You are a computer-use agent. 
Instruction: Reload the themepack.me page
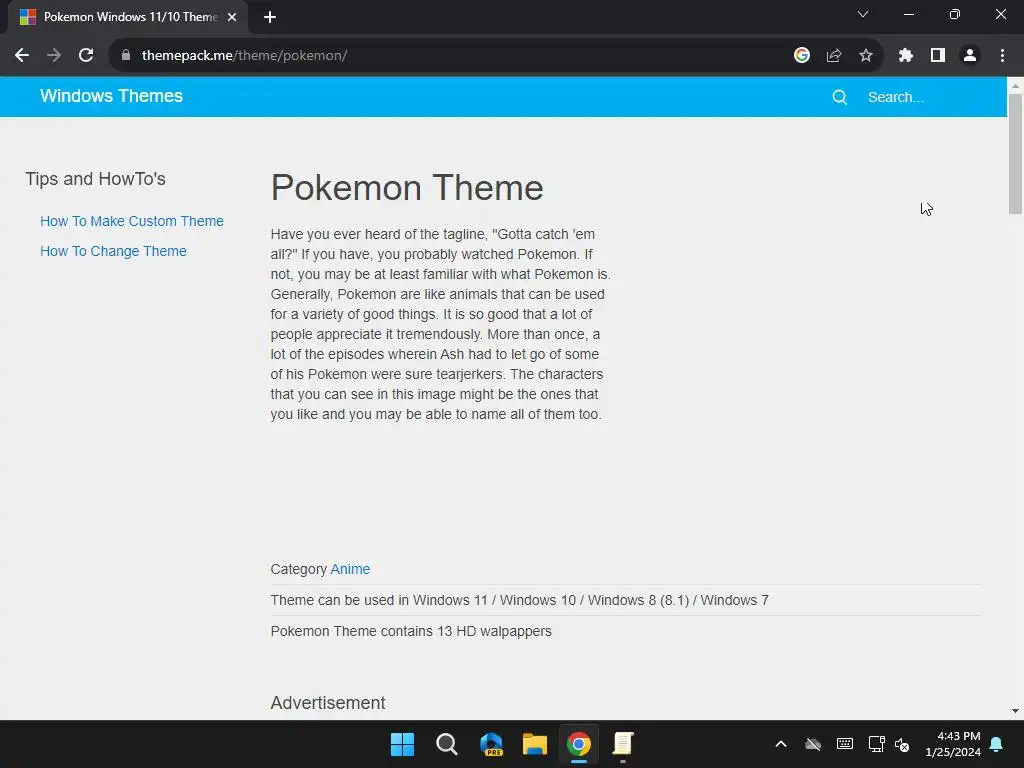tap(86, 56)
